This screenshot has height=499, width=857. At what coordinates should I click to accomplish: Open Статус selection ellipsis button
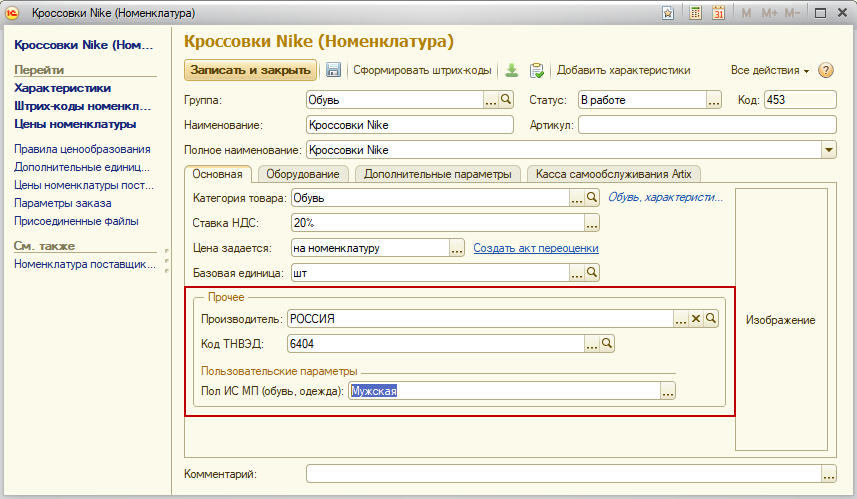(714, 99)
